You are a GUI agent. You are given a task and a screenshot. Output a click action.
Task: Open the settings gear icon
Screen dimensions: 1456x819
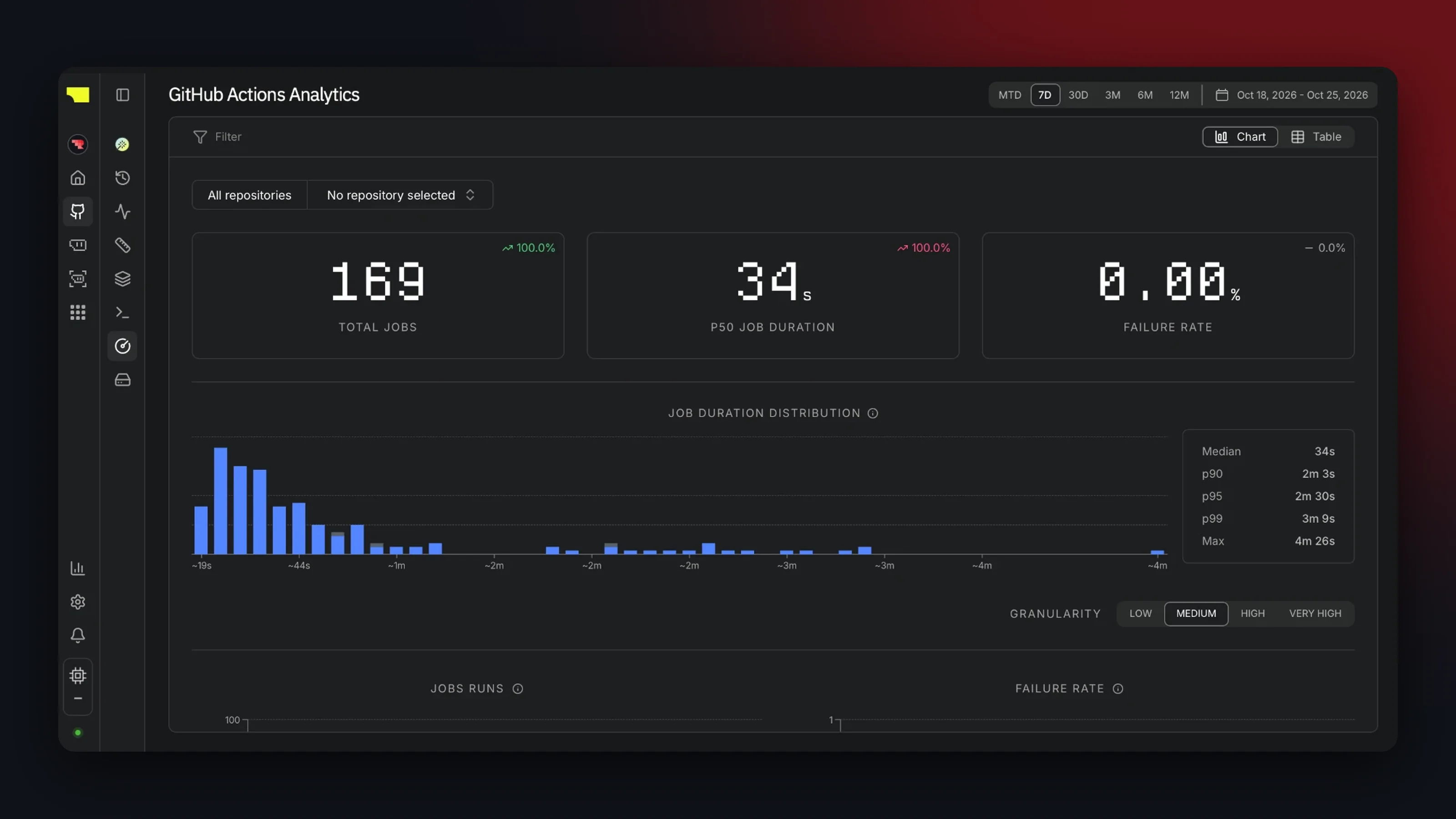[x=78, y=602]
